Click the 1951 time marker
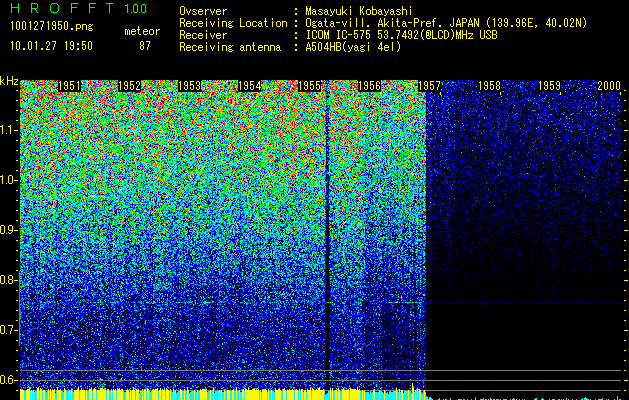 (x=69, y=86)
